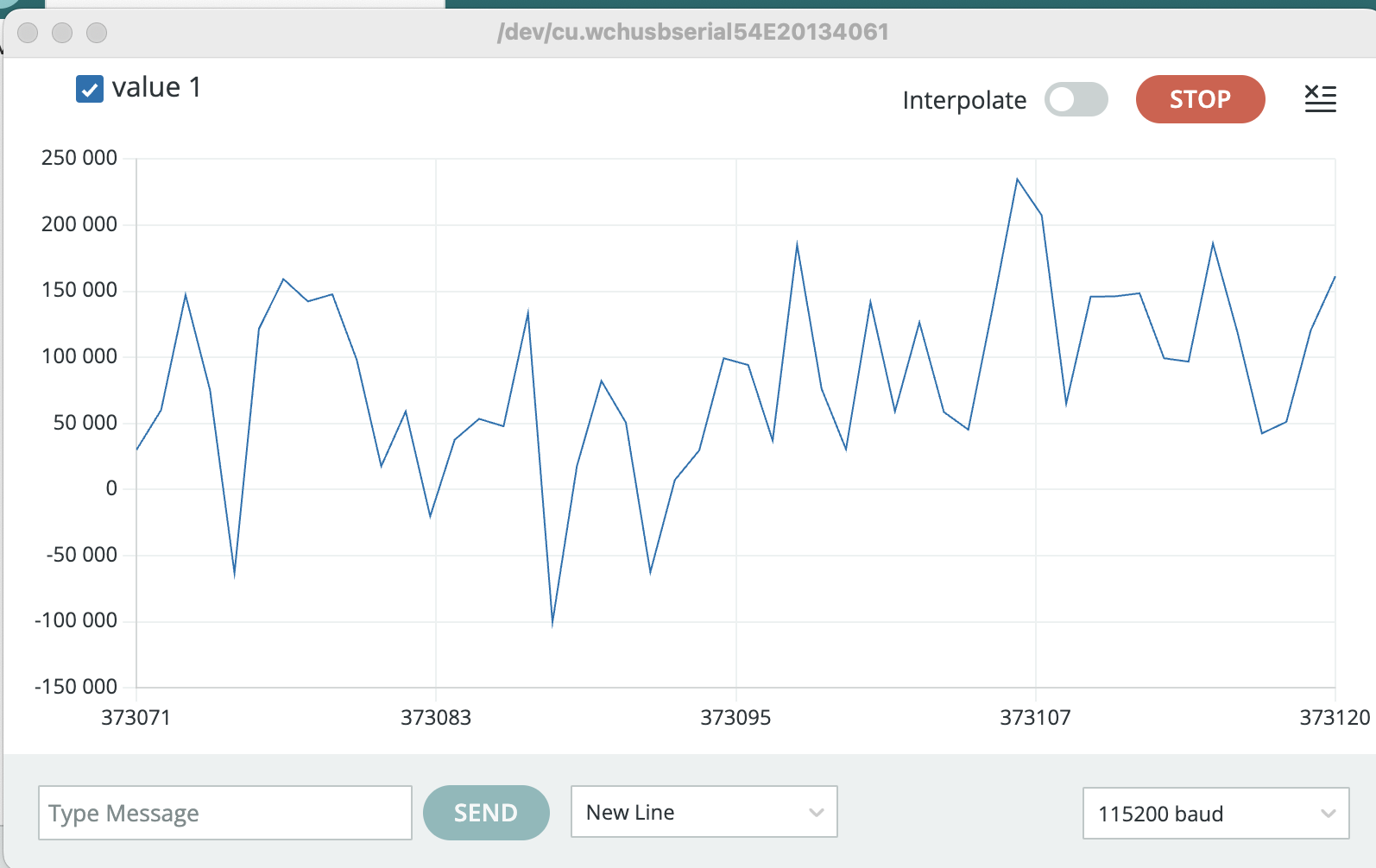
Task: Click the 250 000 y-axis label
Action: click(79, 158)
